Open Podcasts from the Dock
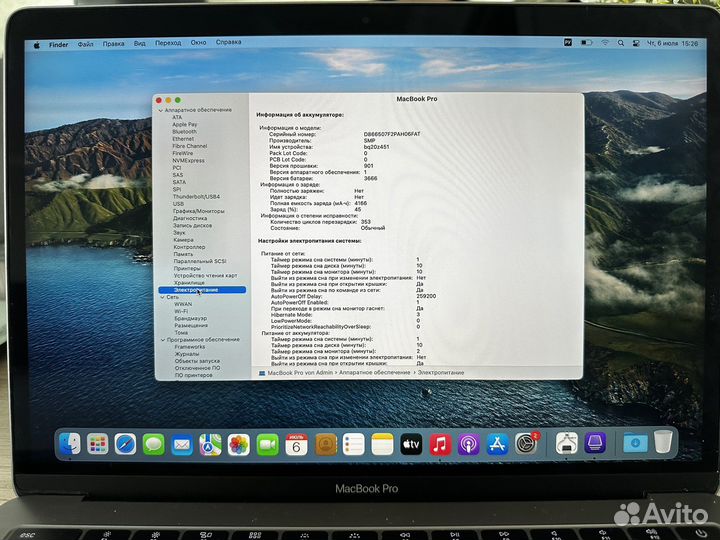The image size is (720, 540). click(468, 444)
